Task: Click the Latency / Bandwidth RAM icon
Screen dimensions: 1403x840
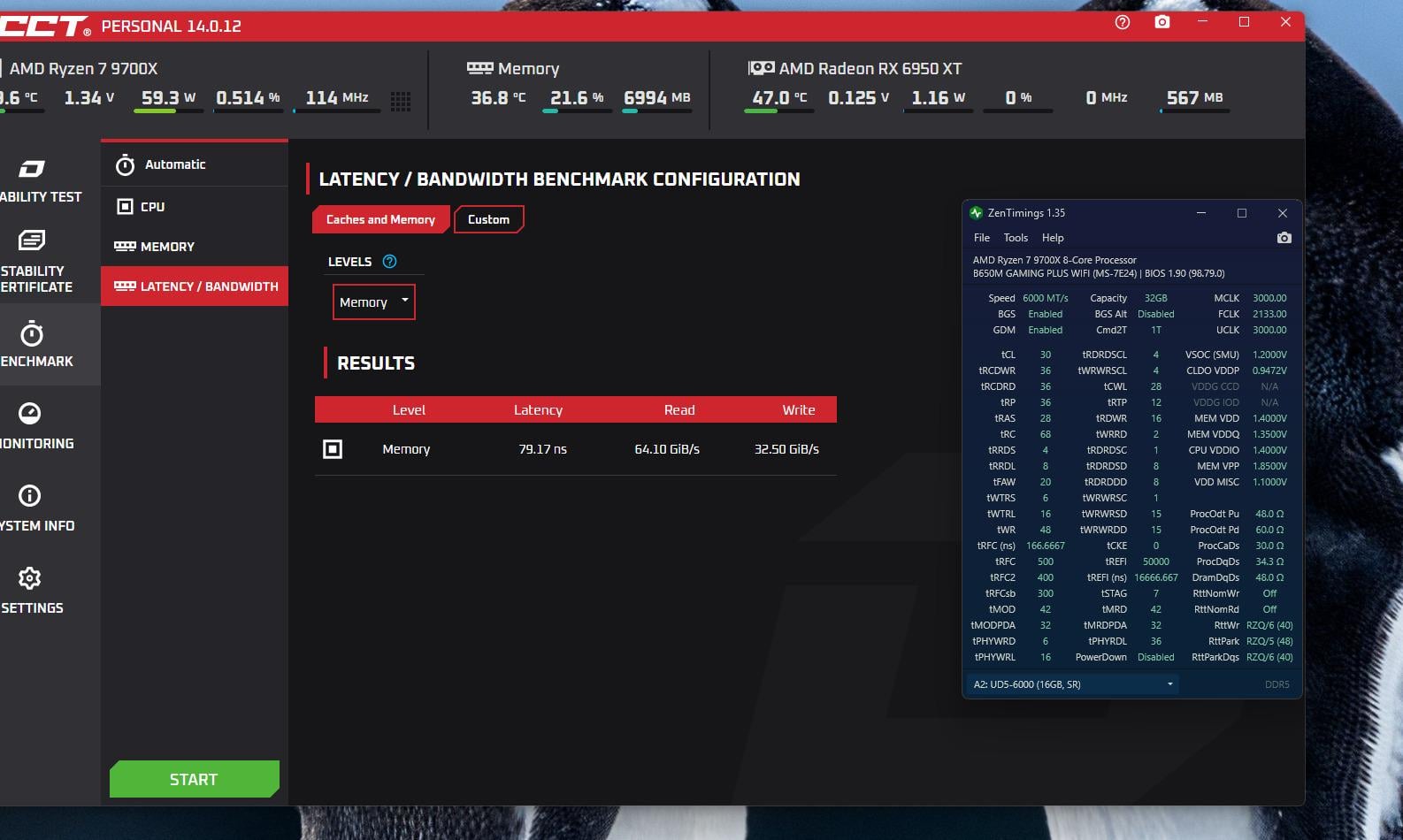Action: [125, 286]
